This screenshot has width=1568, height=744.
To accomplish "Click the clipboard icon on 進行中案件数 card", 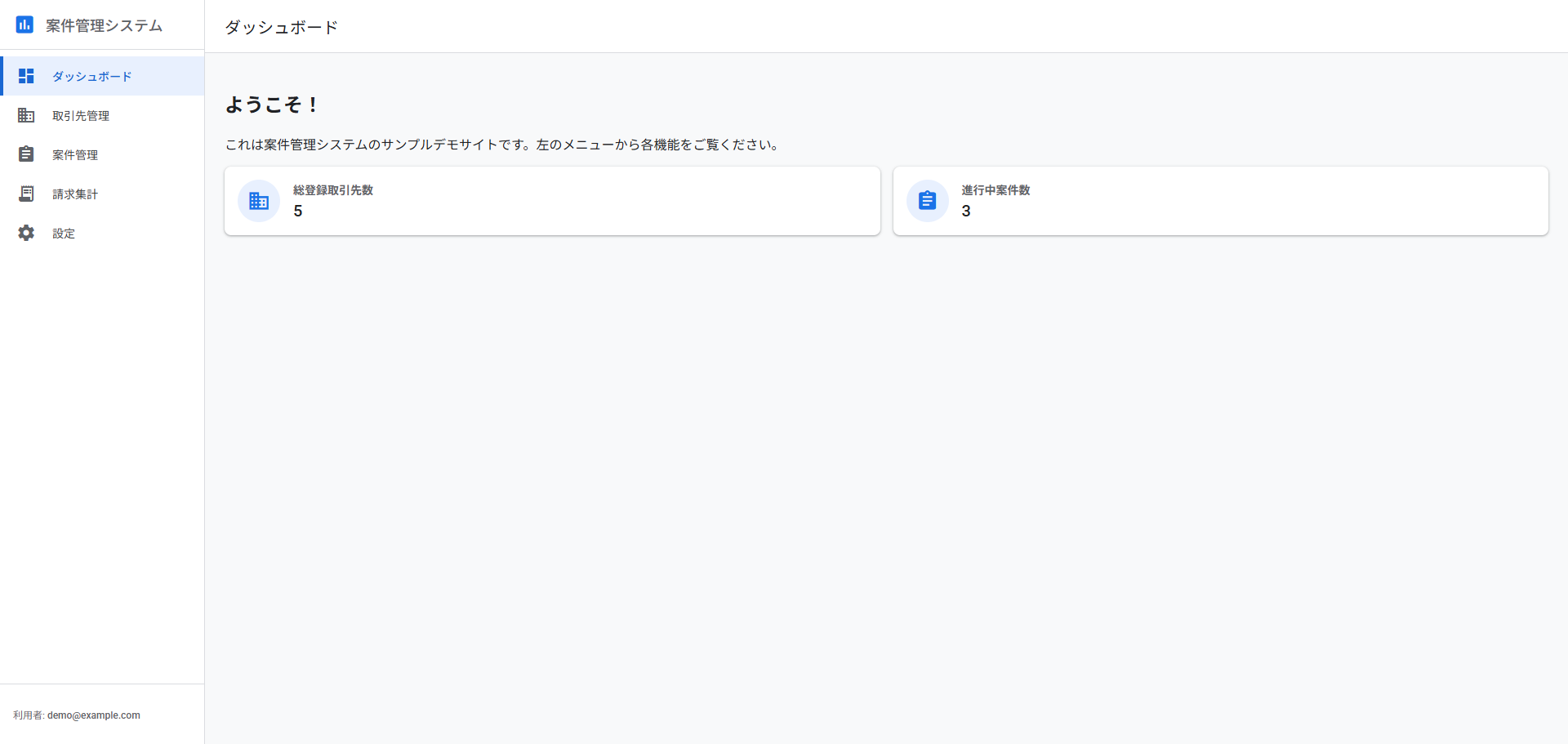I will click(x=927, y=200).
